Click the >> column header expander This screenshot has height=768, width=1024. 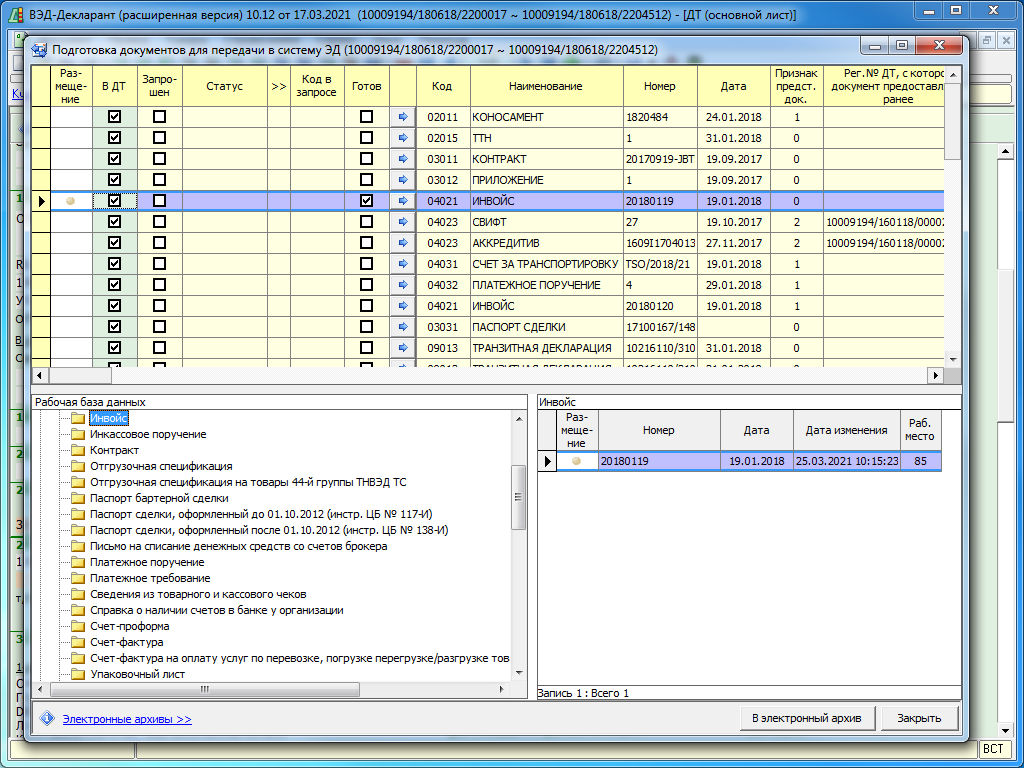[279, 87]
